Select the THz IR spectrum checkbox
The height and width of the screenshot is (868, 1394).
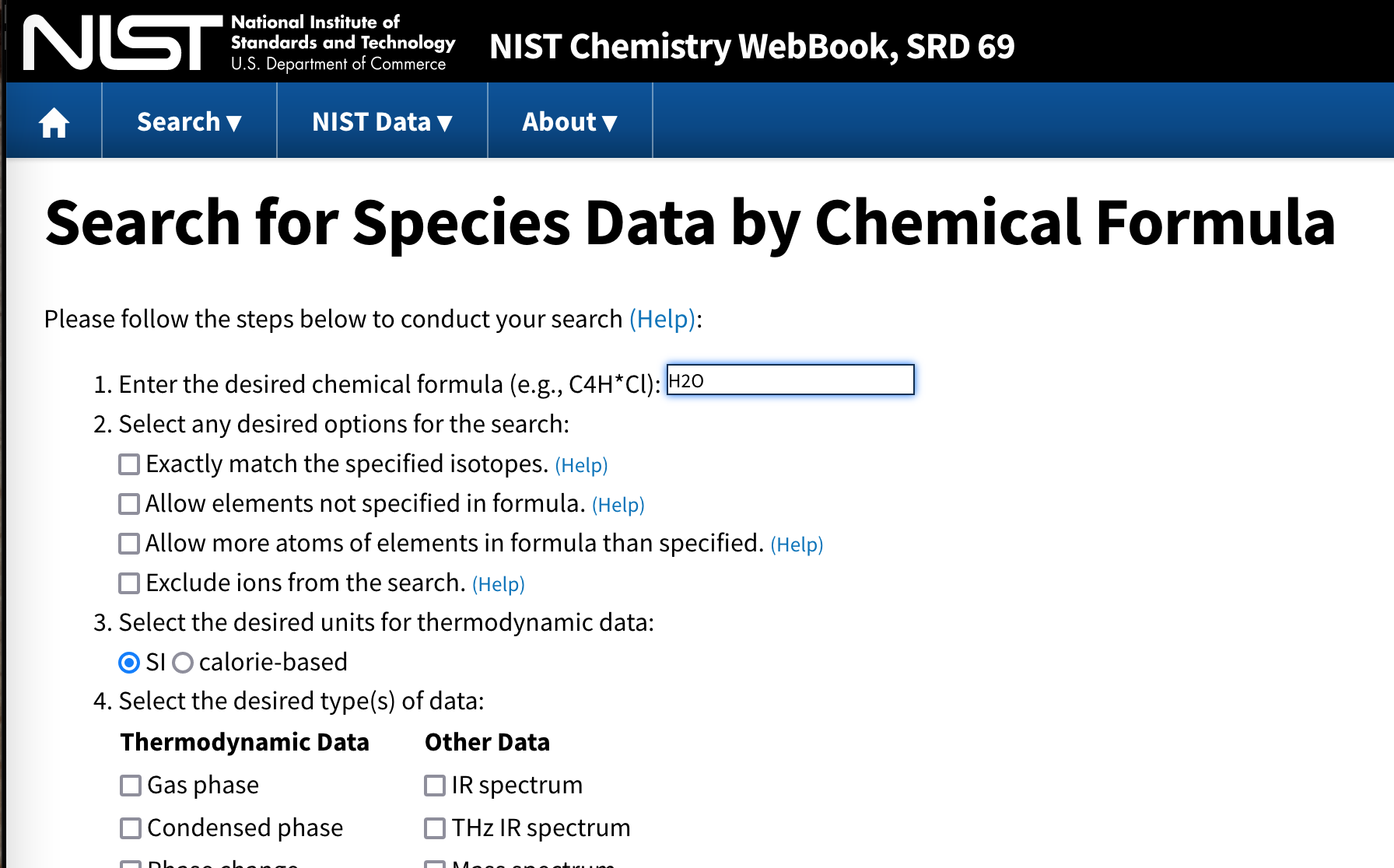435,828
